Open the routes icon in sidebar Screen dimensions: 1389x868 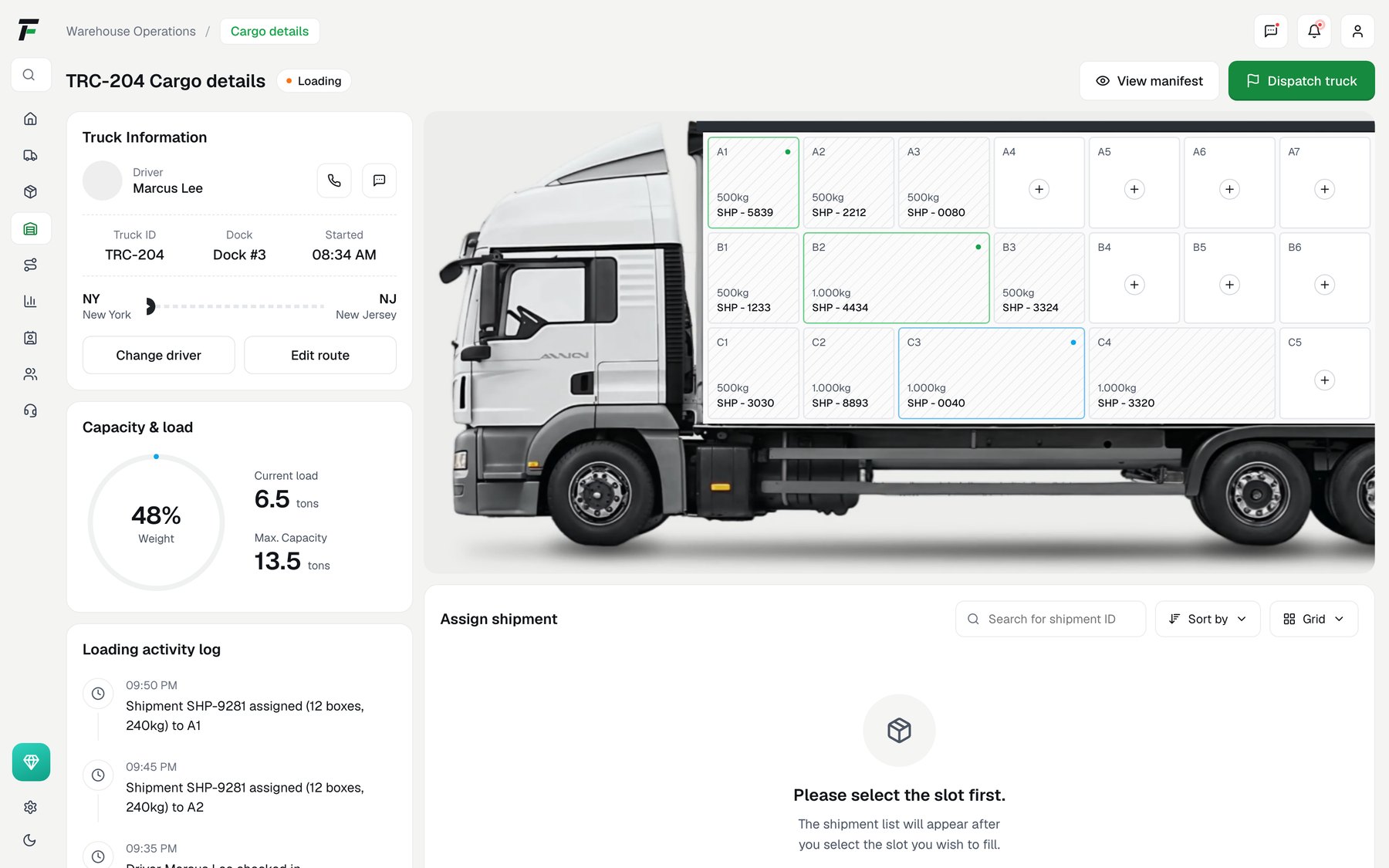coord(31,265)
